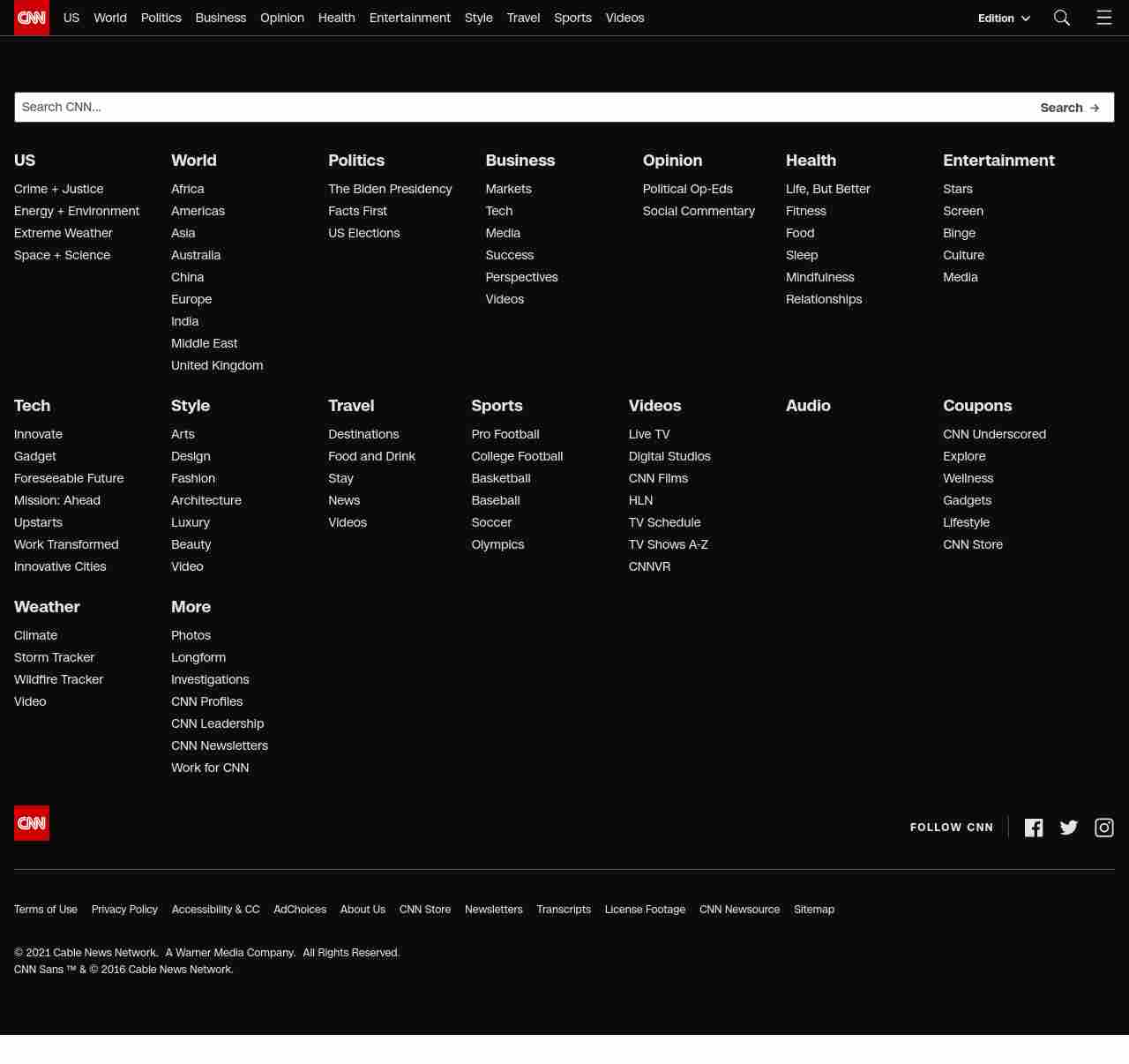Open Space + Science link

pyautogui.click(x=63, y=255)
